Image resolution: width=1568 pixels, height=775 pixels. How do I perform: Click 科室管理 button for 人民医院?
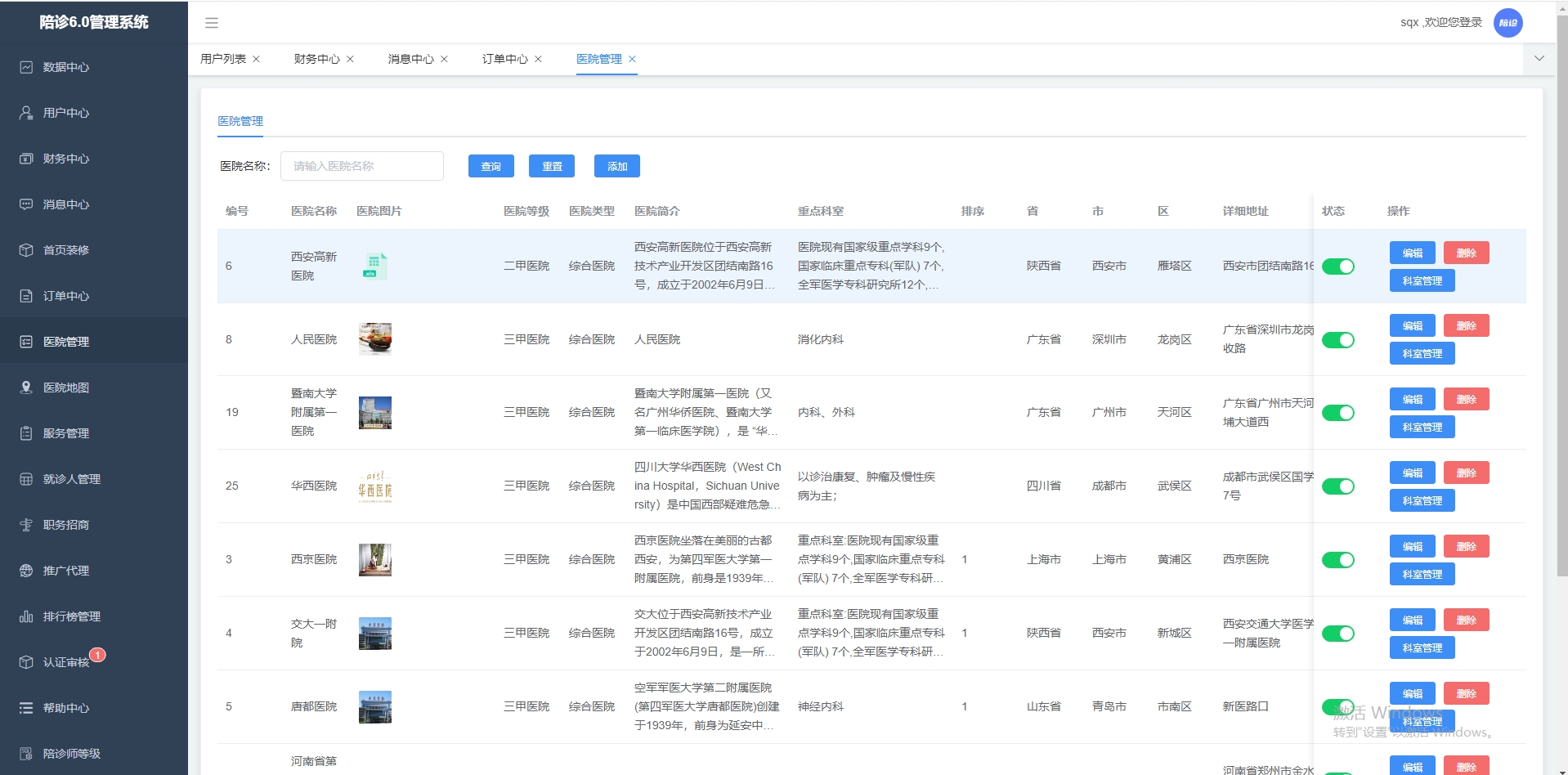point(1422,354)
